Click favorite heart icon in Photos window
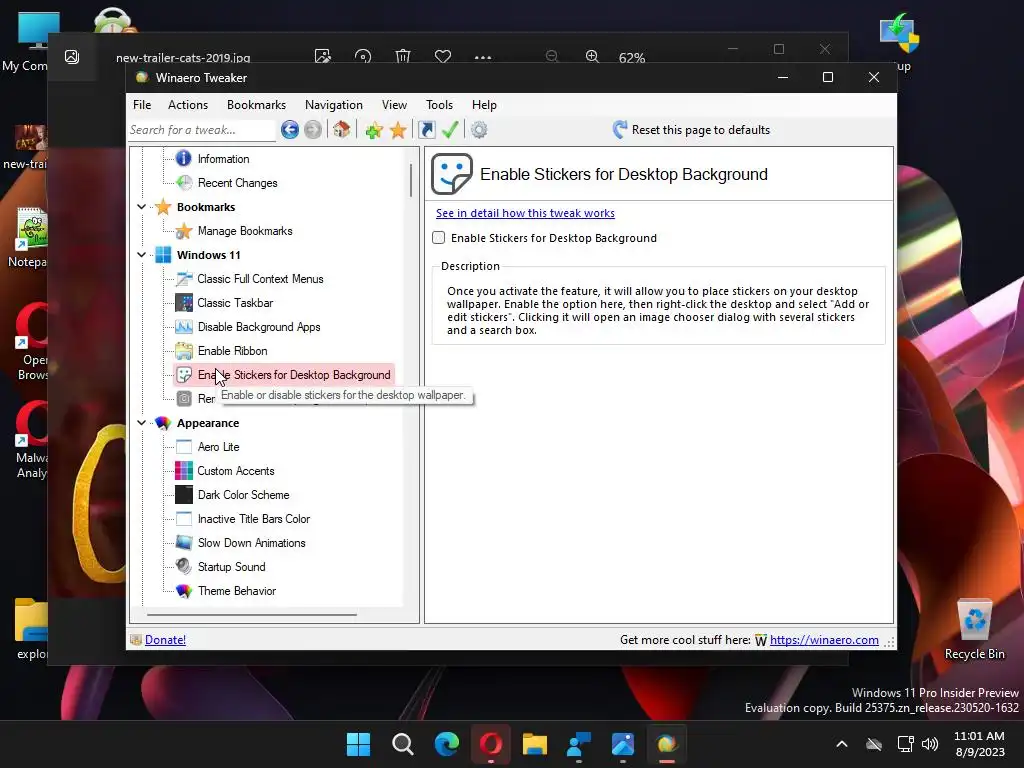The height and width of the screenshot is (768, 1024). pyautogui.click(x=443, y=56)
